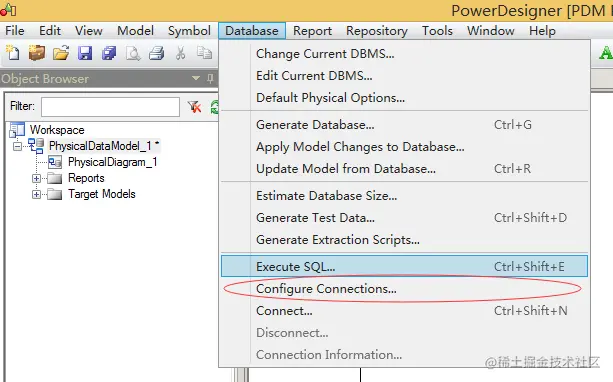The image size is (613, 382).
Task: Open the Edit menu
Action: [x=50, y=30]
